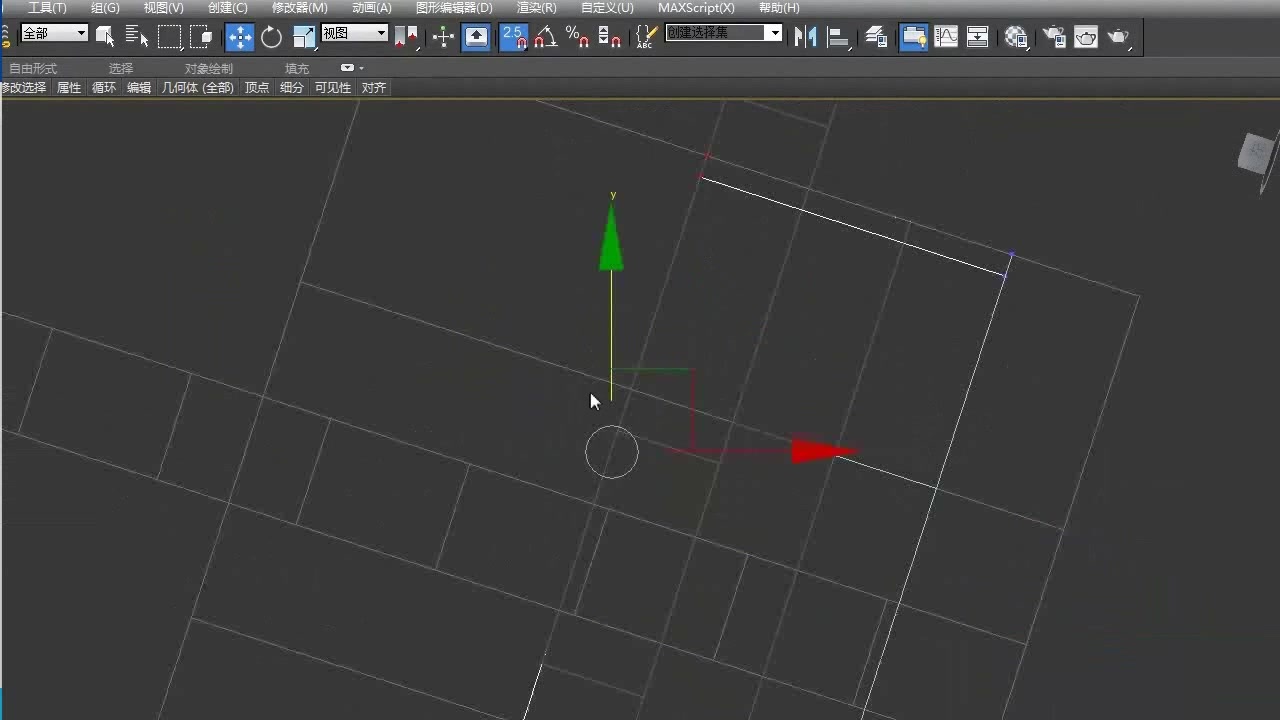Activate the Select and Rotate tool
The width and height of the screenshot is (1280, 720).
[x=271, y=37]
